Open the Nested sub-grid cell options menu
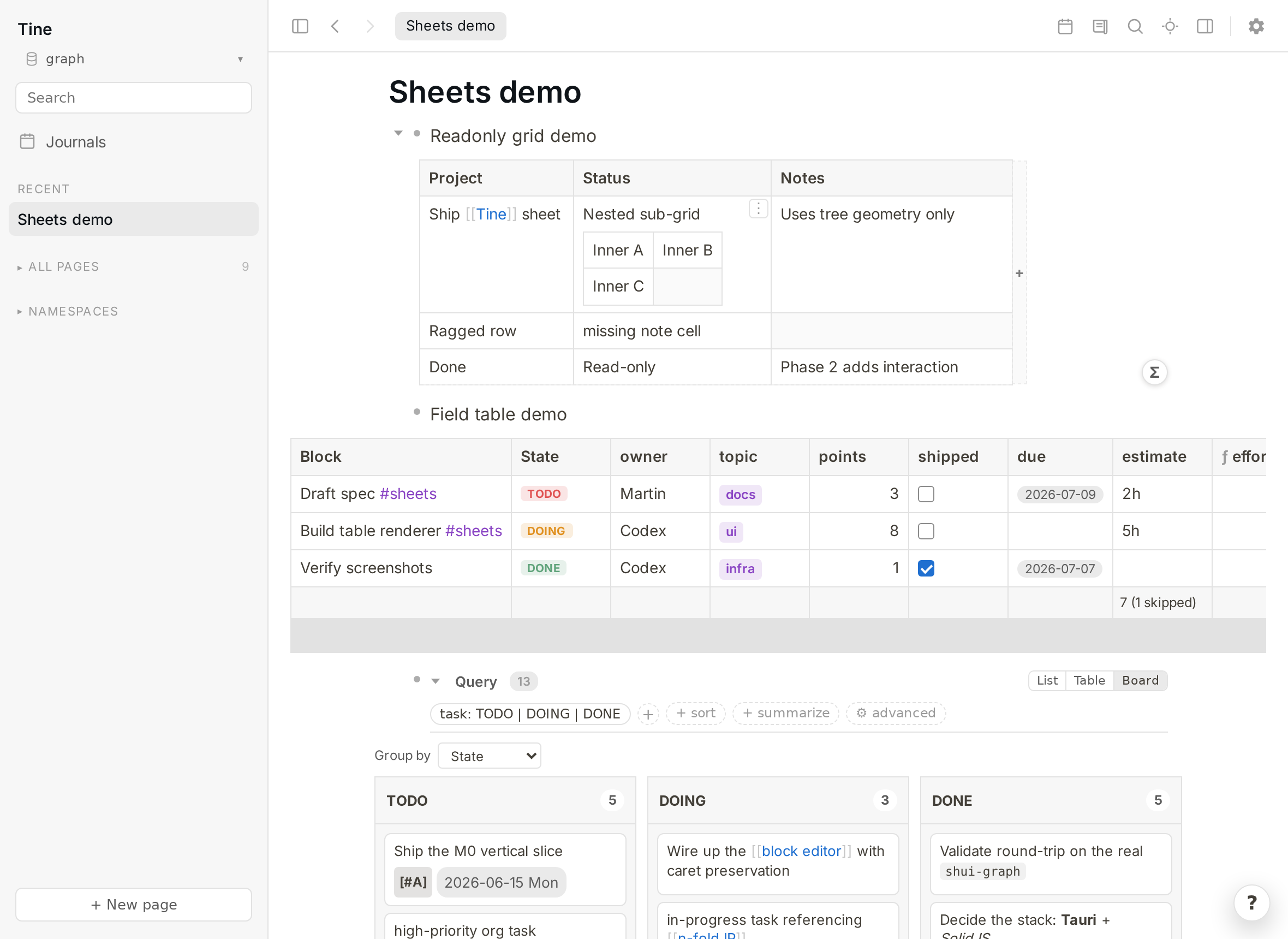The image size is (1288, 939). [759, 209]
